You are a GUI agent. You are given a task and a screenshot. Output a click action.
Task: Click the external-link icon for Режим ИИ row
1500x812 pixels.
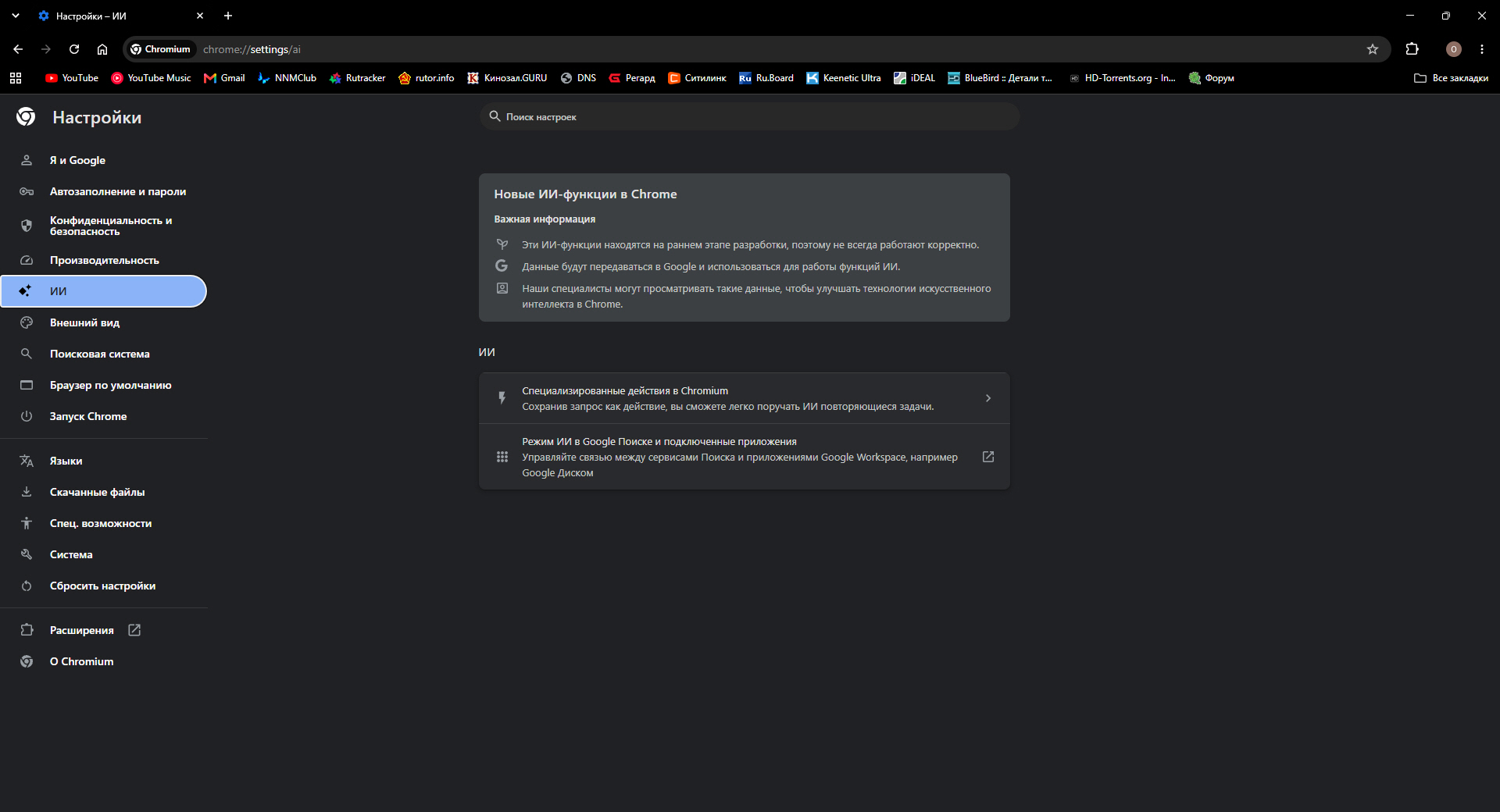tap(988, 457)
